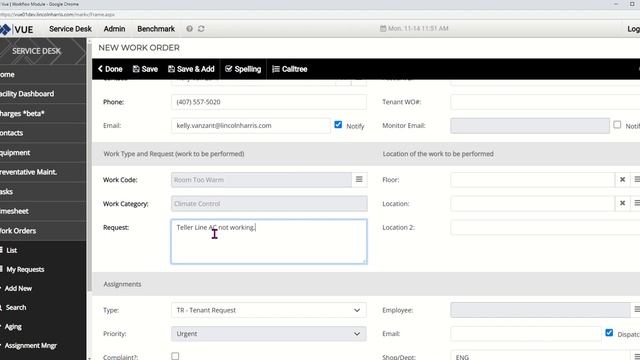The width and height of the screenshot is (640, 360).
Task: Open the Type dropdown TR - Tenant Request
Action: (x=269, y=310)
